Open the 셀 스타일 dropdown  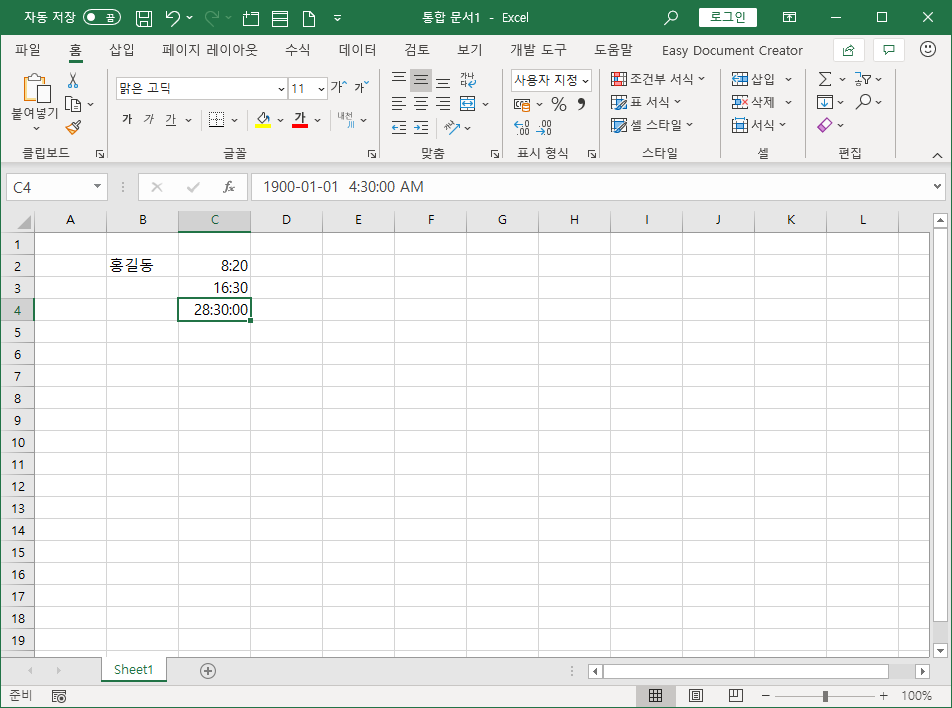tap(652, 125)
